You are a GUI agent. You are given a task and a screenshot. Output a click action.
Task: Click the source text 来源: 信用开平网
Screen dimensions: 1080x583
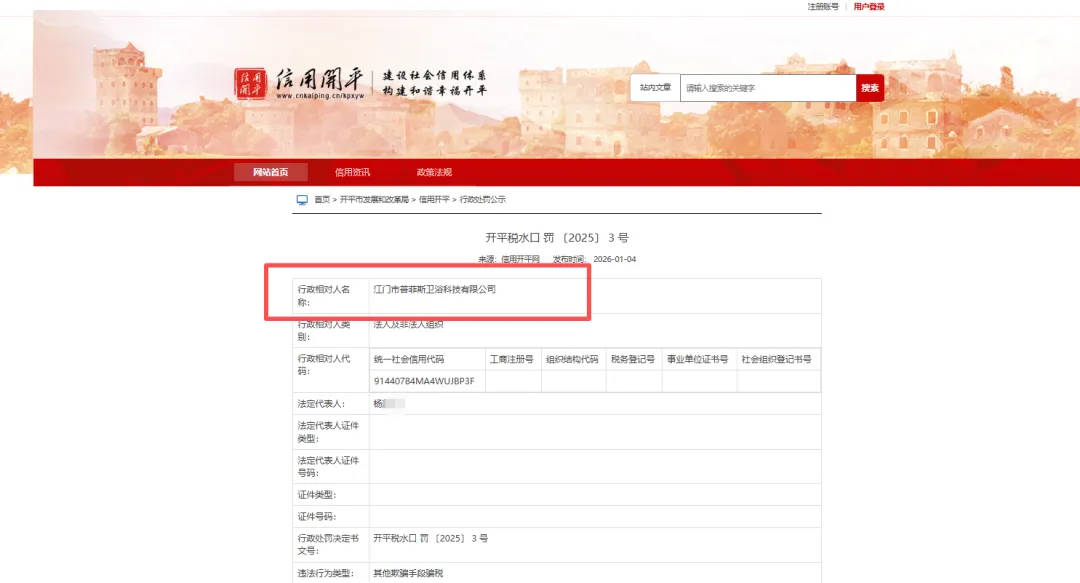509,259
